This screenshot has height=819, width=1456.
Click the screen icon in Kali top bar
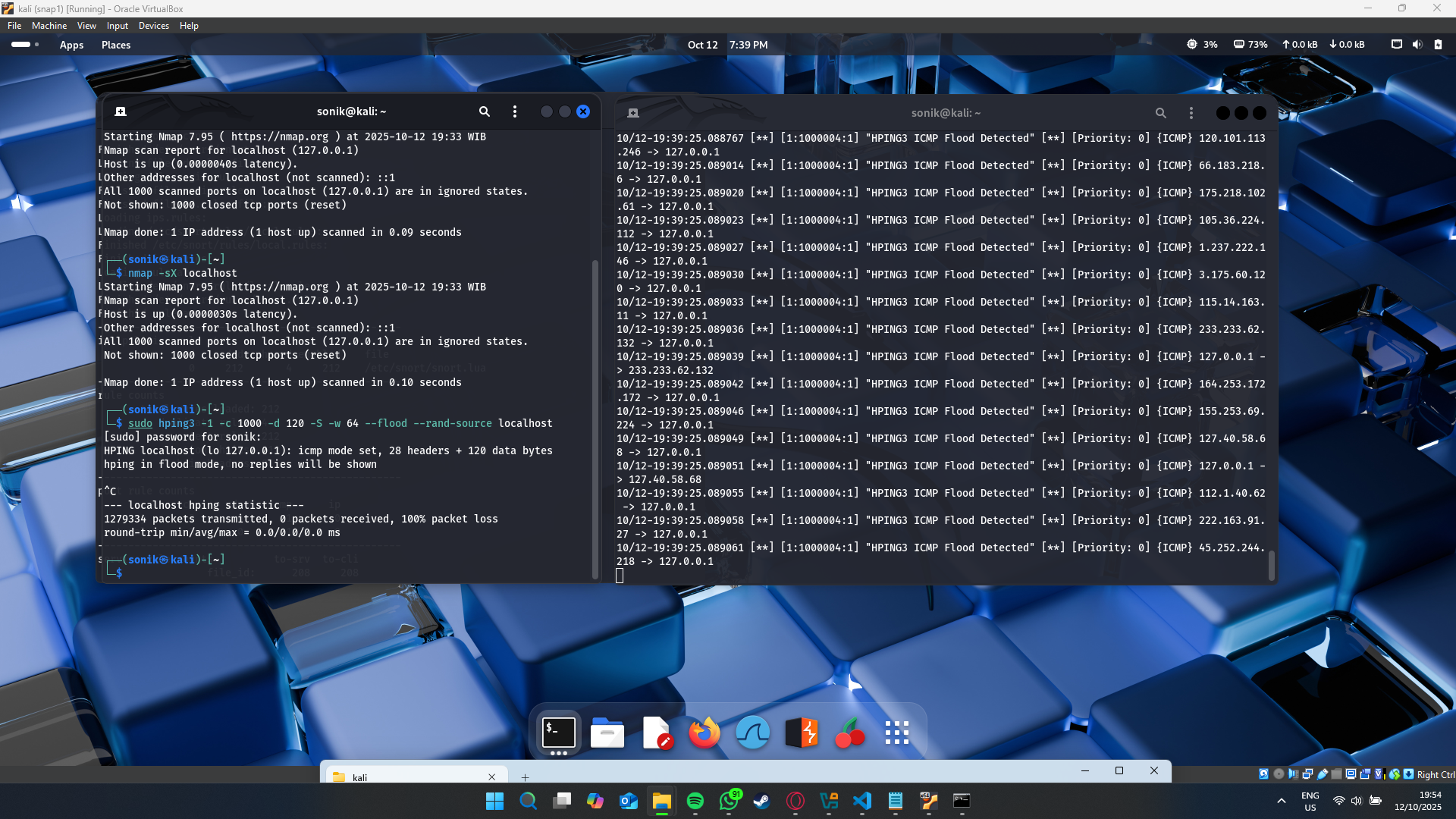click(1396, 45)
